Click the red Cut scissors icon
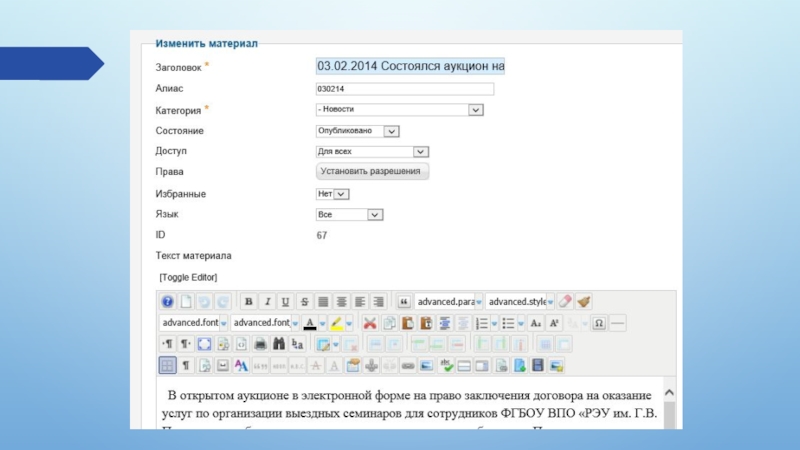The image size is (800, 450). click(370, 323)
